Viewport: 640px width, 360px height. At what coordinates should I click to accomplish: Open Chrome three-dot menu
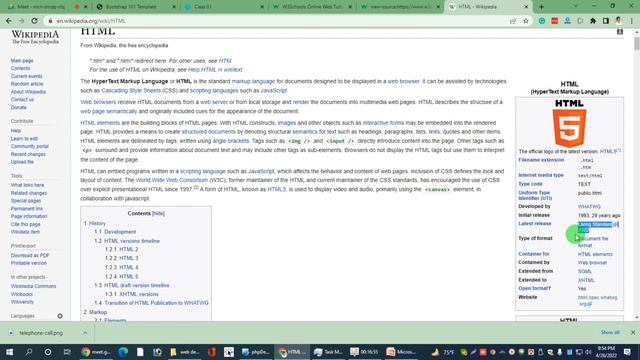pos(631,21)
